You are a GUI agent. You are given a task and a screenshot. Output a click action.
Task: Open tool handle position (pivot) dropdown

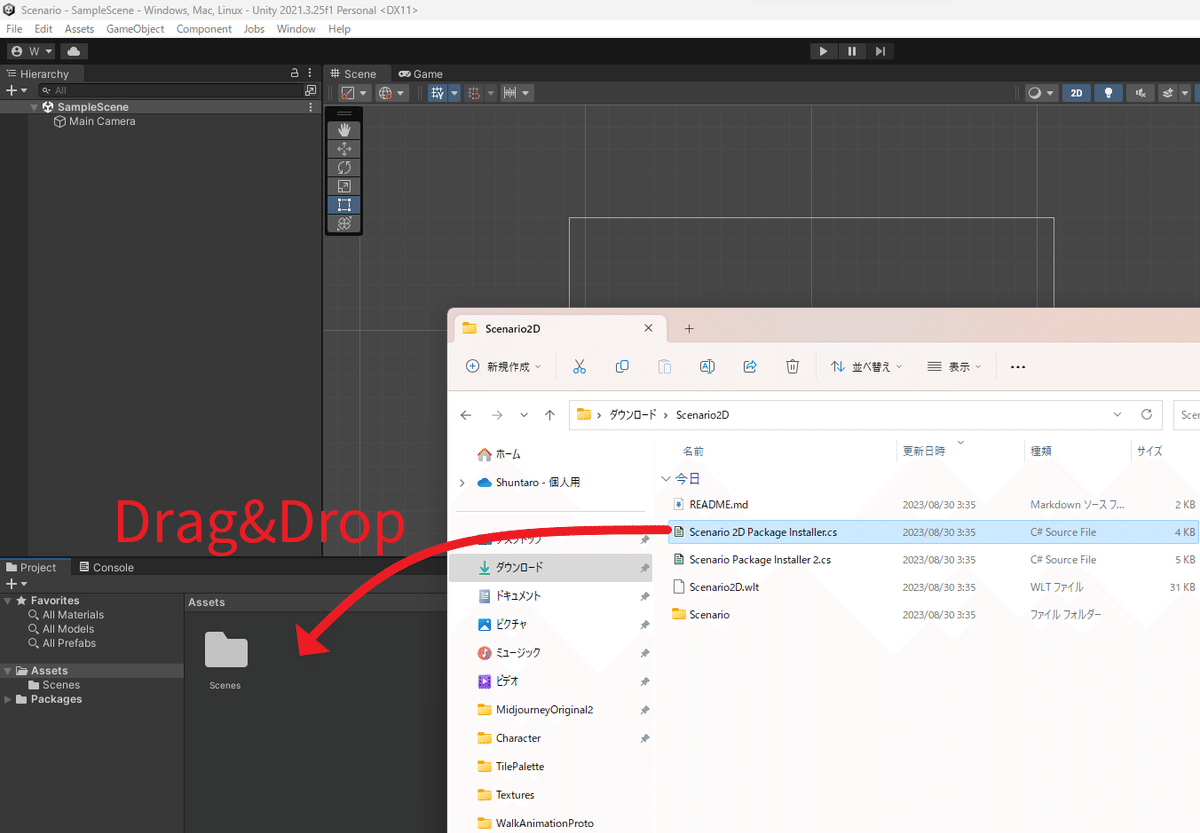tap(353, 93)
